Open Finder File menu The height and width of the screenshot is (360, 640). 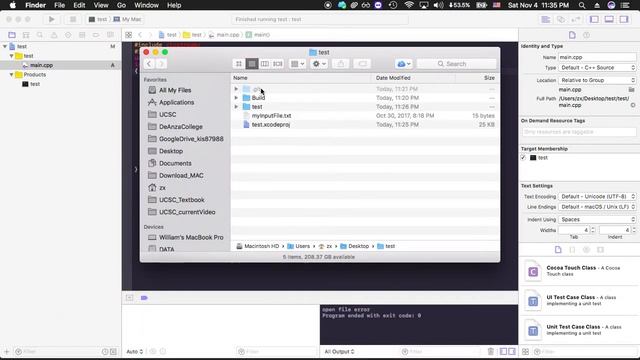(x=60, y=5)
